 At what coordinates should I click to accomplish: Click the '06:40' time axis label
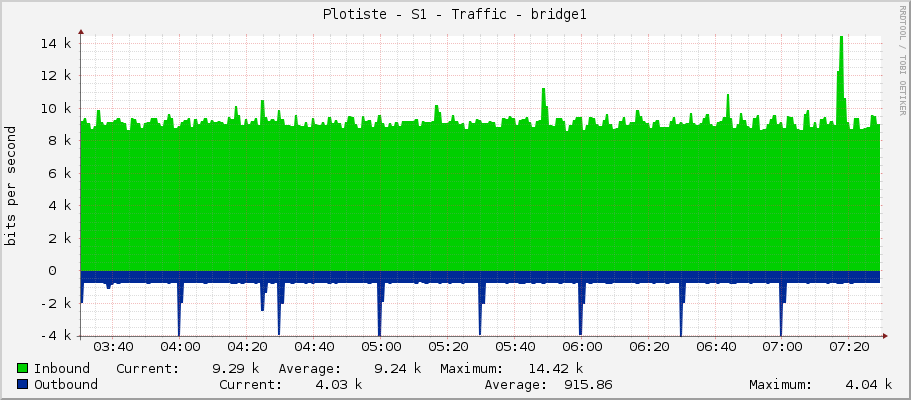pyautogui.click(x=716, y=347)
